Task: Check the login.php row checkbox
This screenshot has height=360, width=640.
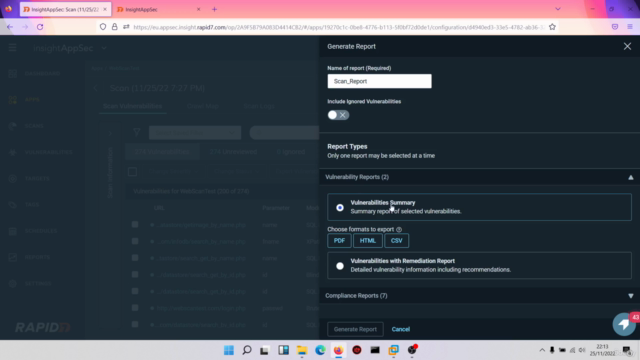Action: tap(135, 308)
